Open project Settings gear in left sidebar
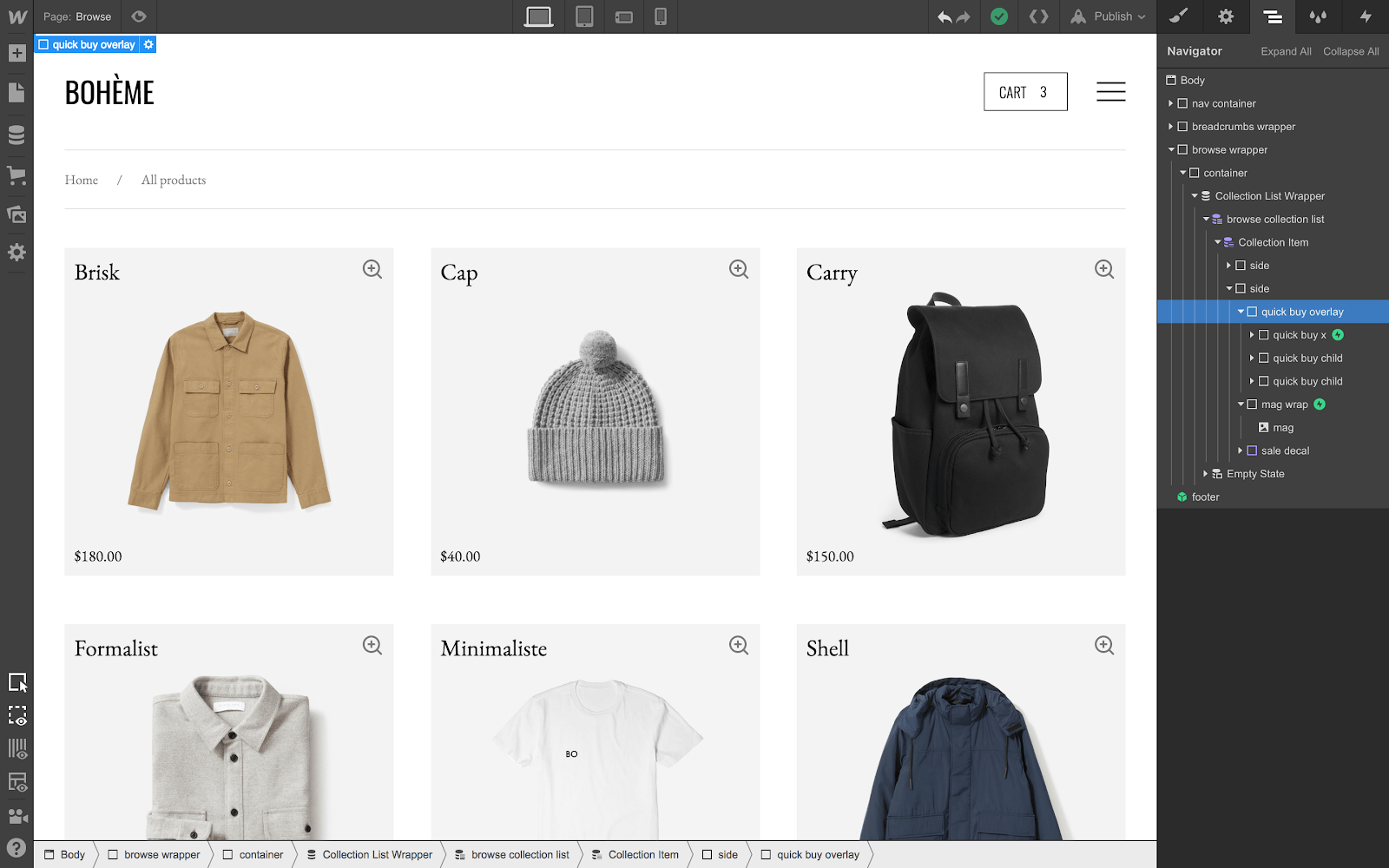1389x868 pixels. click(x=16, y=253)
